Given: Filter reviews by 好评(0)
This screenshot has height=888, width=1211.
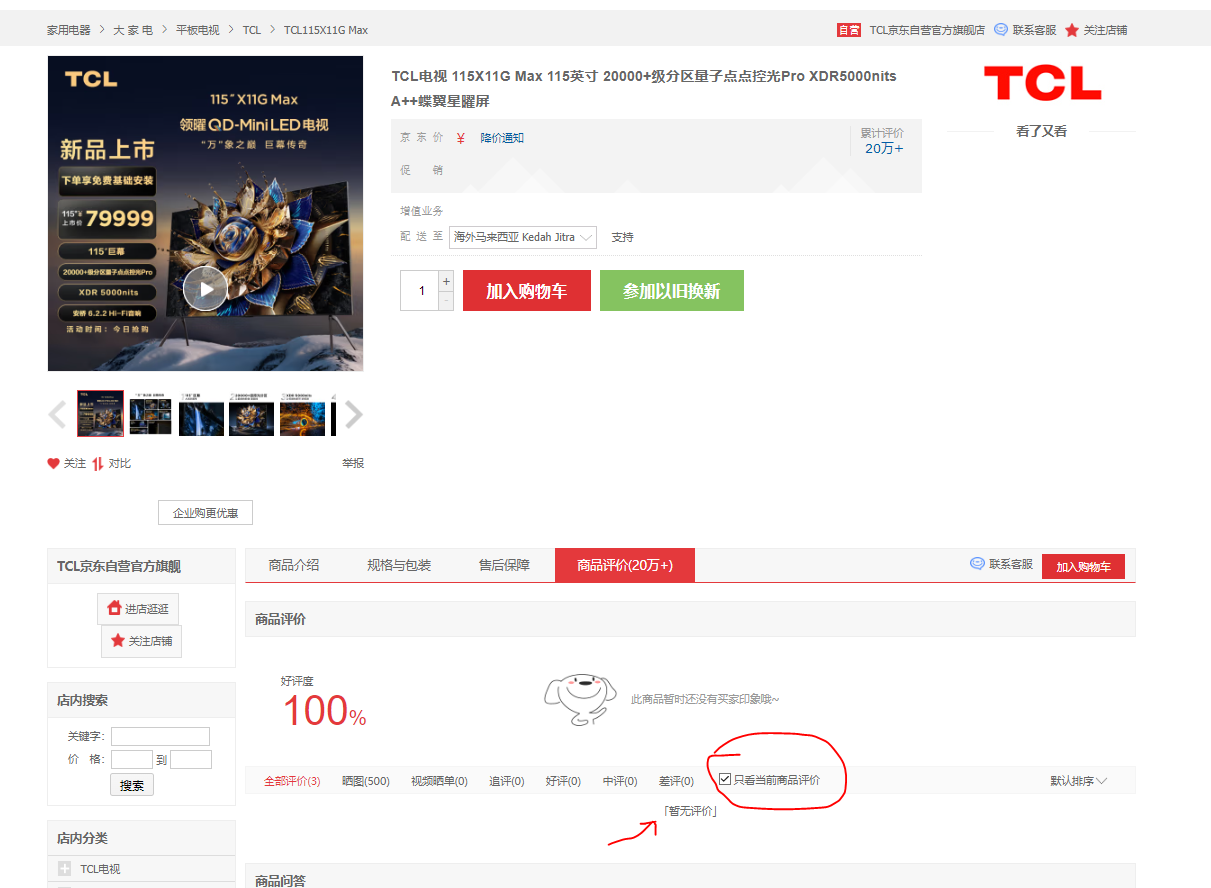Looking at the screenshot, I should point(564,781).
